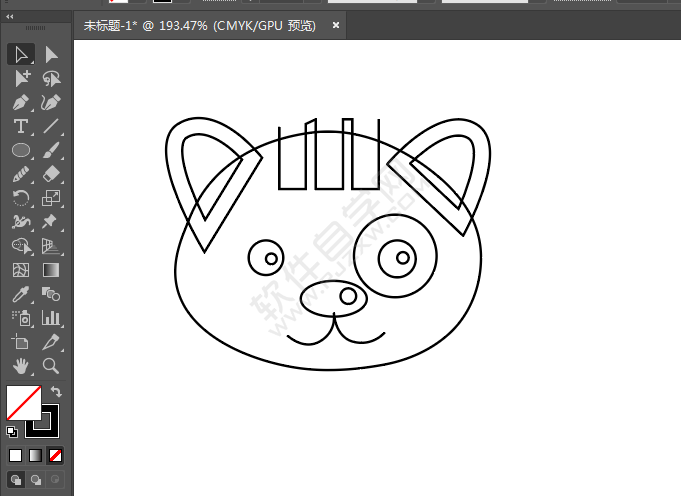681x496 pixels.
Task: Choose the Line Segment tool
Action: pos(51,126)
